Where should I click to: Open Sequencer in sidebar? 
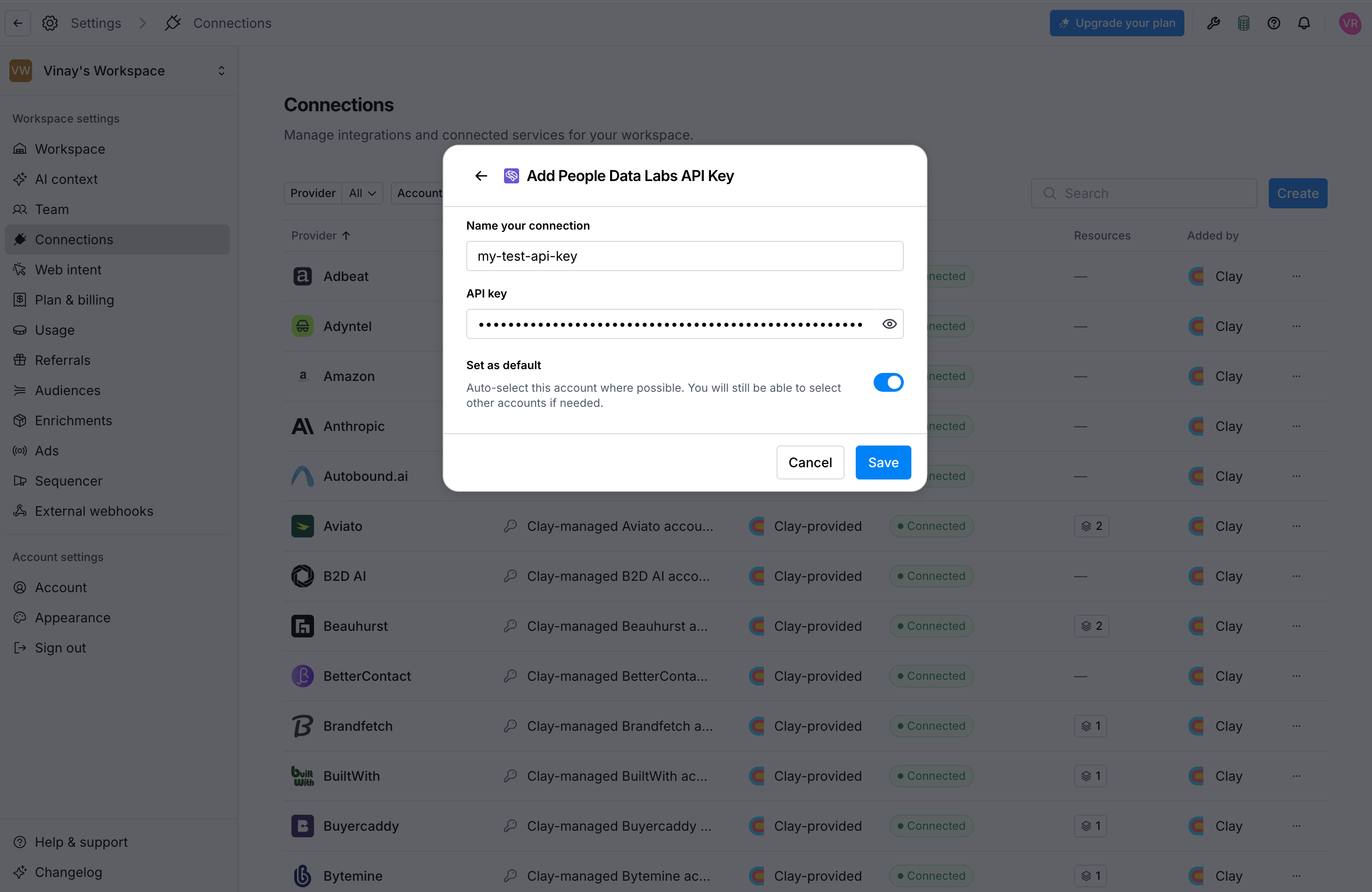pos(117,481)
